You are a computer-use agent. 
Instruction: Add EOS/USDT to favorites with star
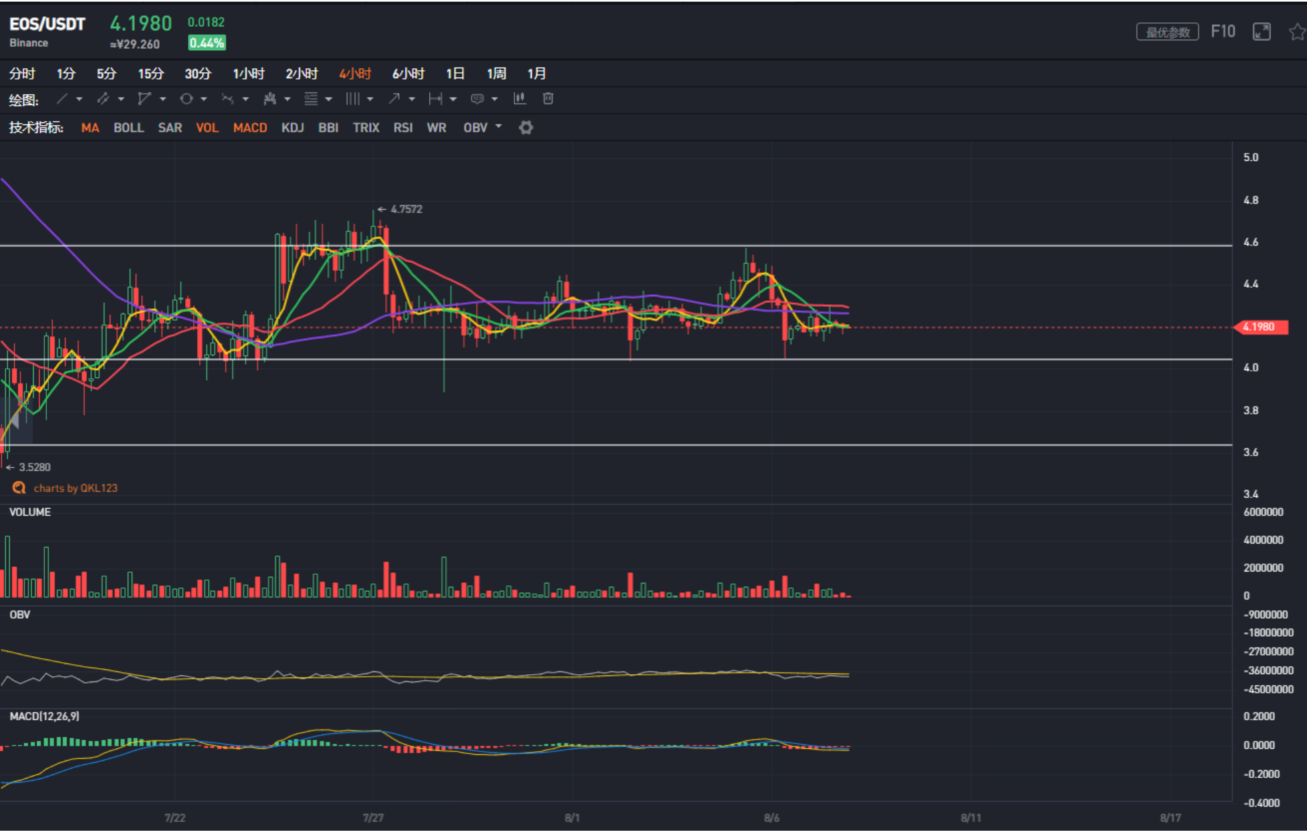tap(1296, 32)
